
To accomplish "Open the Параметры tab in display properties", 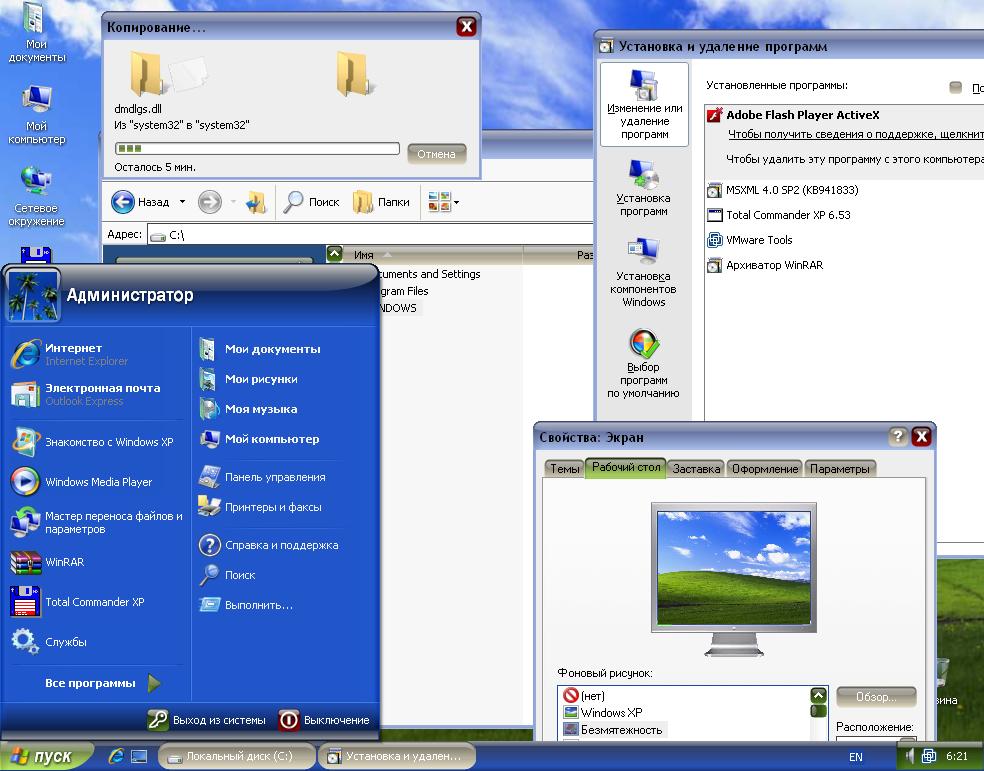I will click(840, 469).
